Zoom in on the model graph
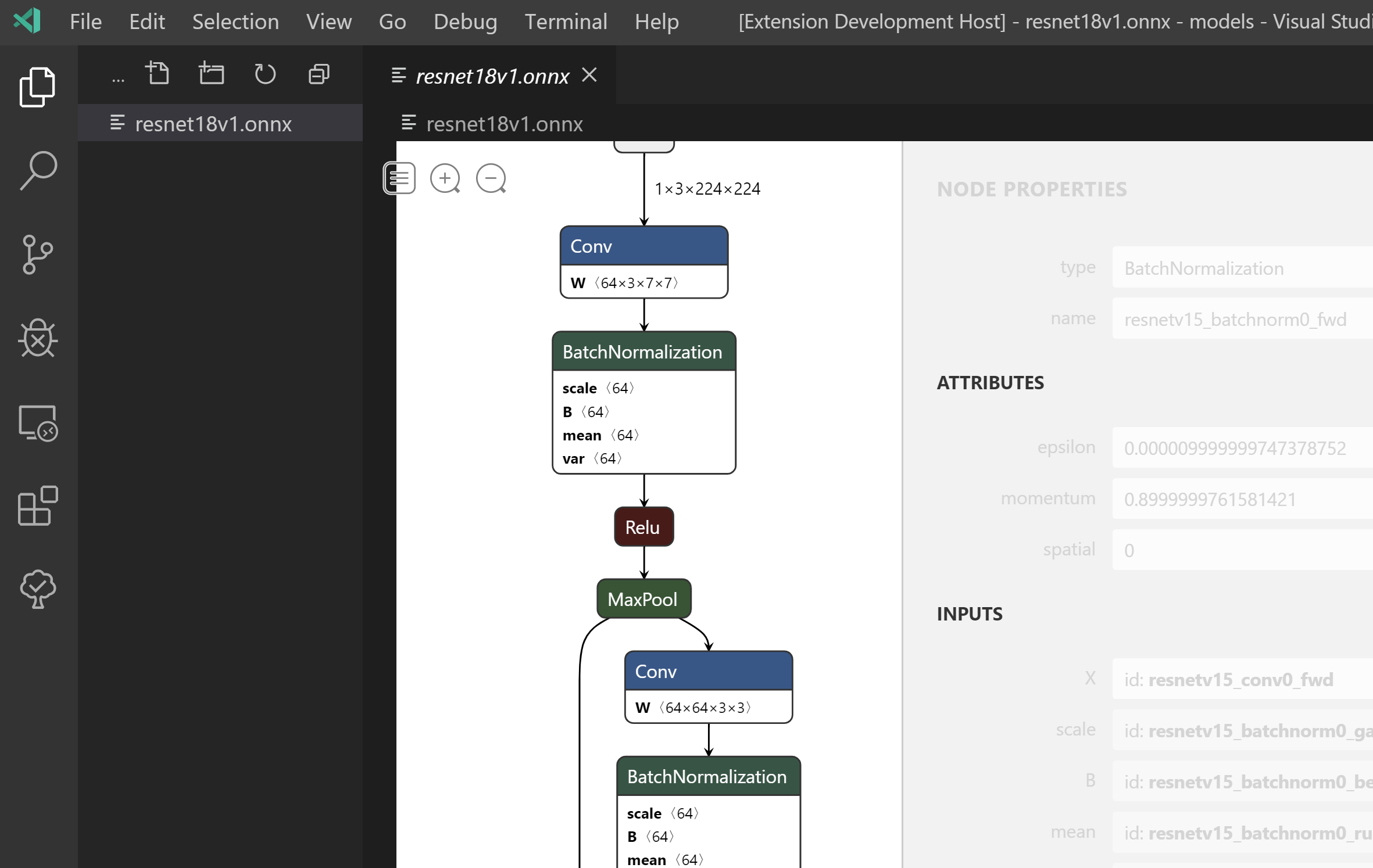 click(445, 178)
